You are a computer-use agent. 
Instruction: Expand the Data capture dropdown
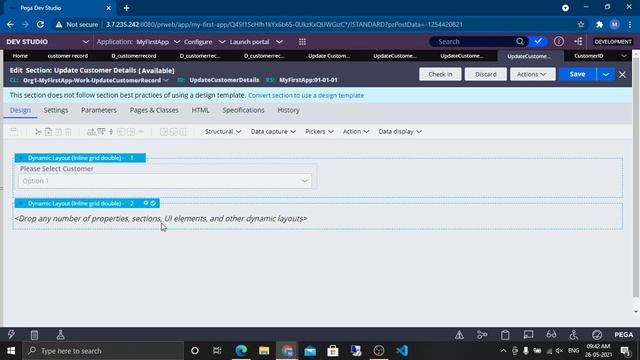pos(273,131)
